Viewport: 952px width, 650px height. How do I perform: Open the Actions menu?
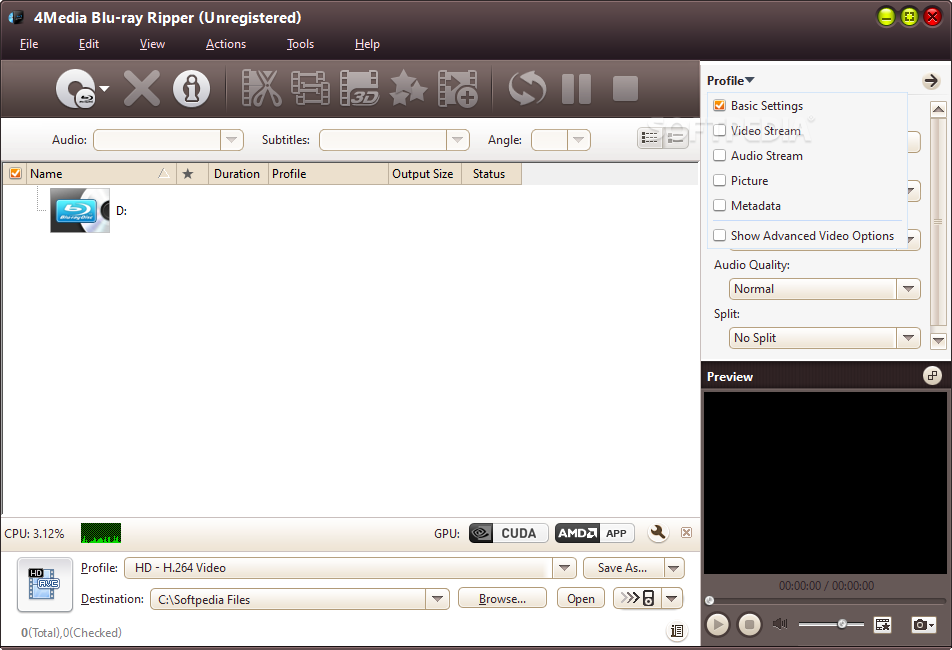tap(226, 44)
